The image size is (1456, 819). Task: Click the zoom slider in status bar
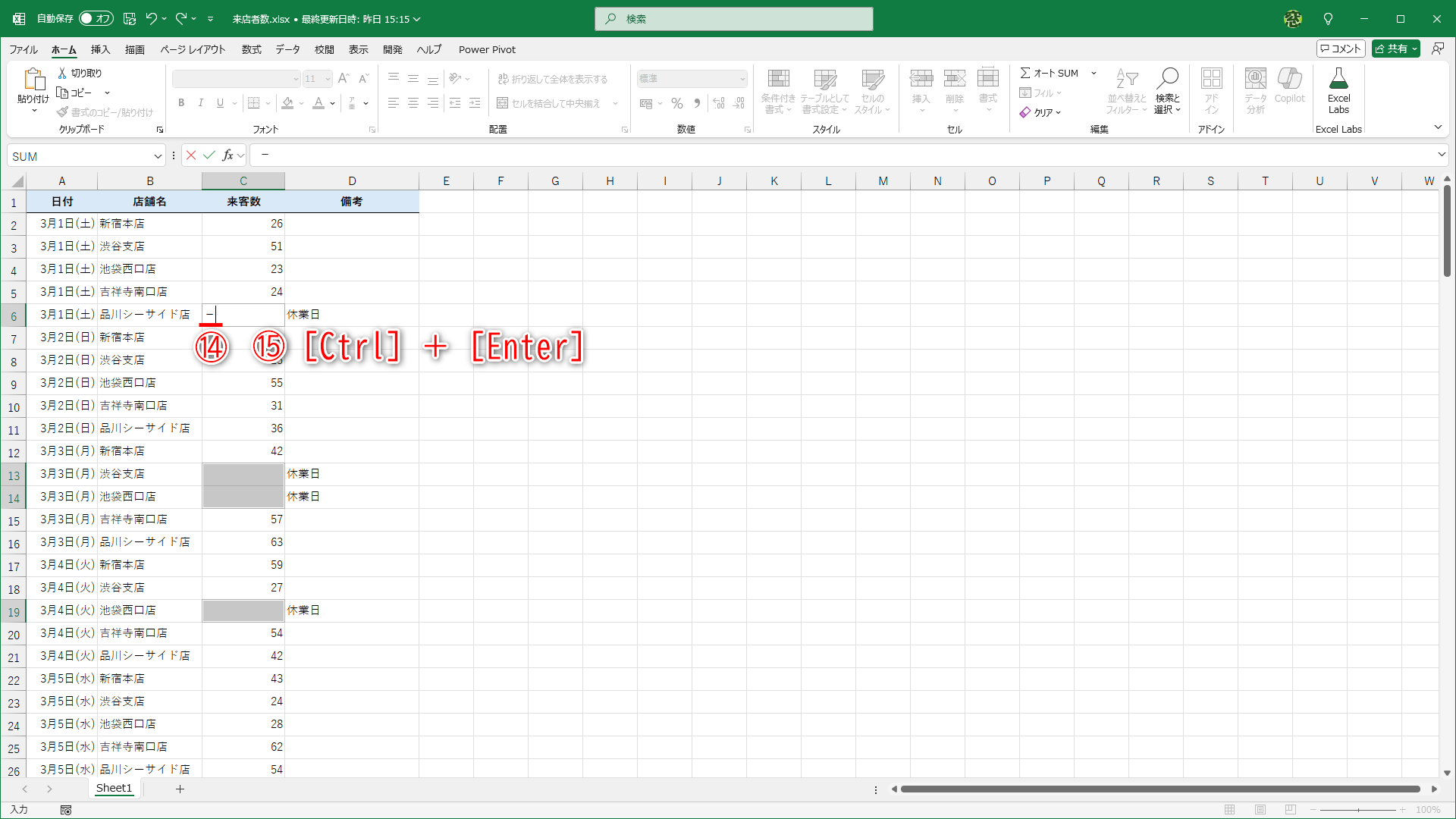tap(1358, 810)
